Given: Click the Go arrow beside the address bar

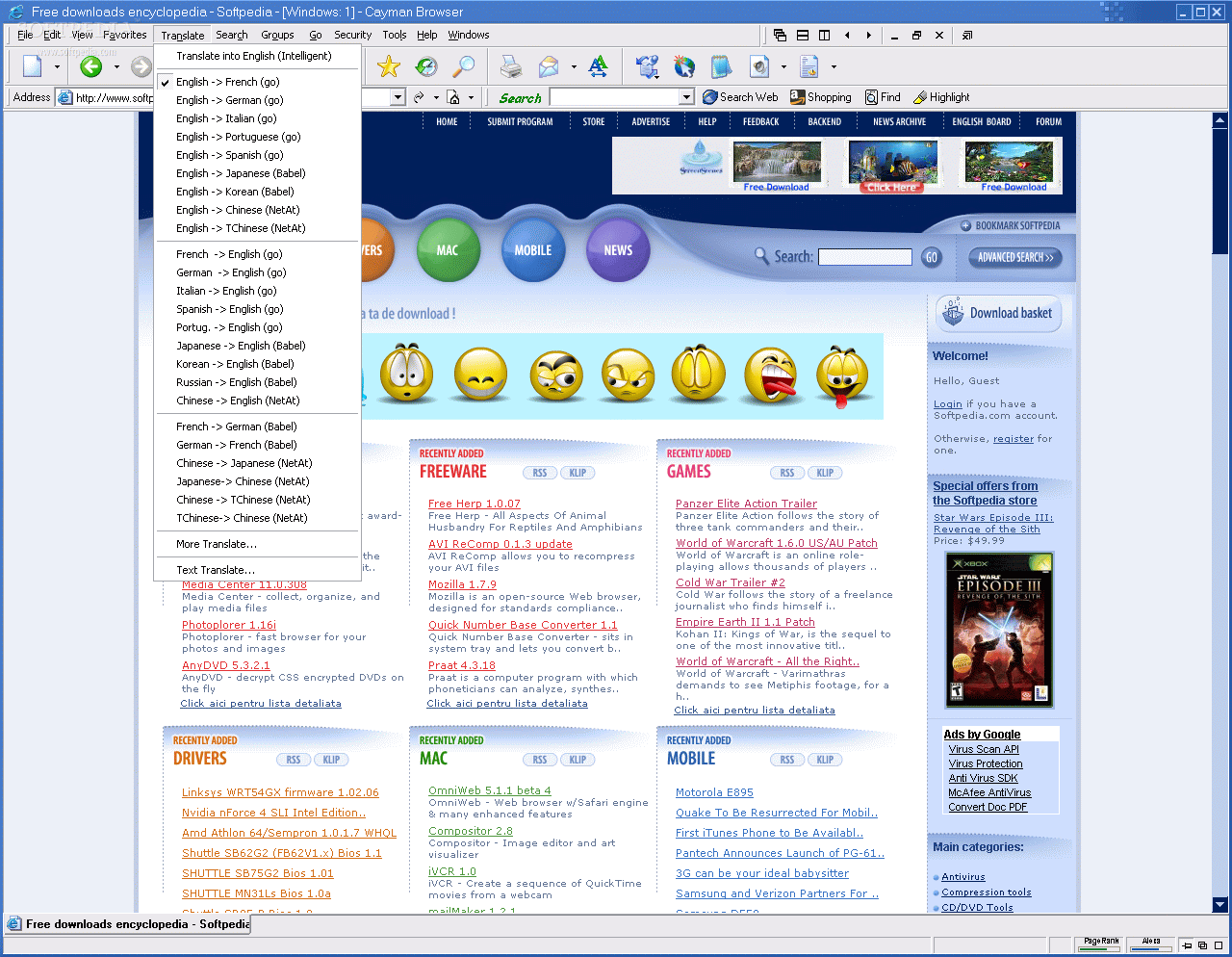Looking at the screenshot, I should 419,97.
